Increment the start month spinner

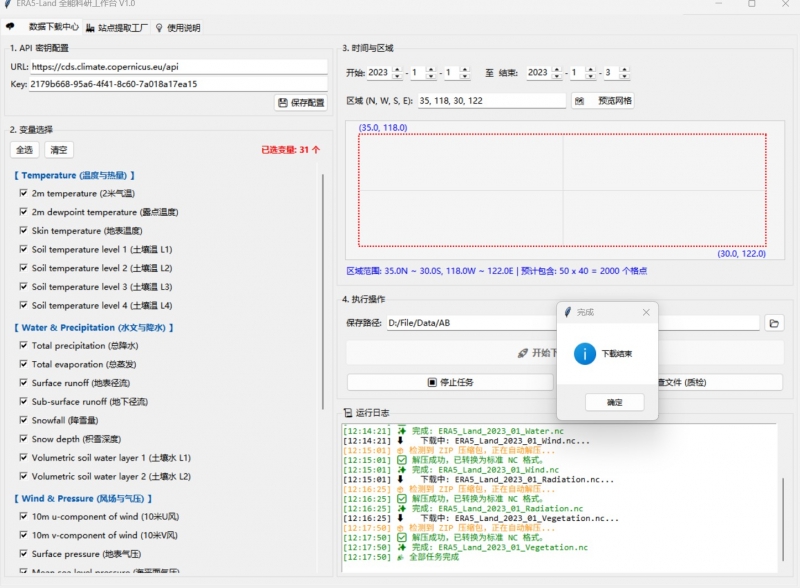[431, 69]
